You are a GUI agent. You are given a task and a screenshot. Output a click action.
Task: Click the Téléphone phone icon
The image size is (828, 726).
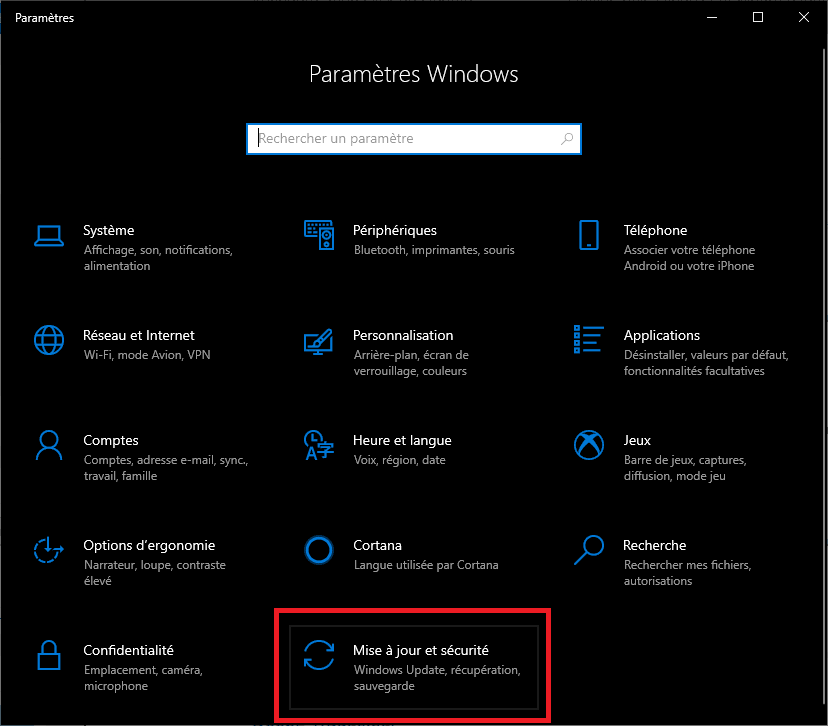point(589,236)
